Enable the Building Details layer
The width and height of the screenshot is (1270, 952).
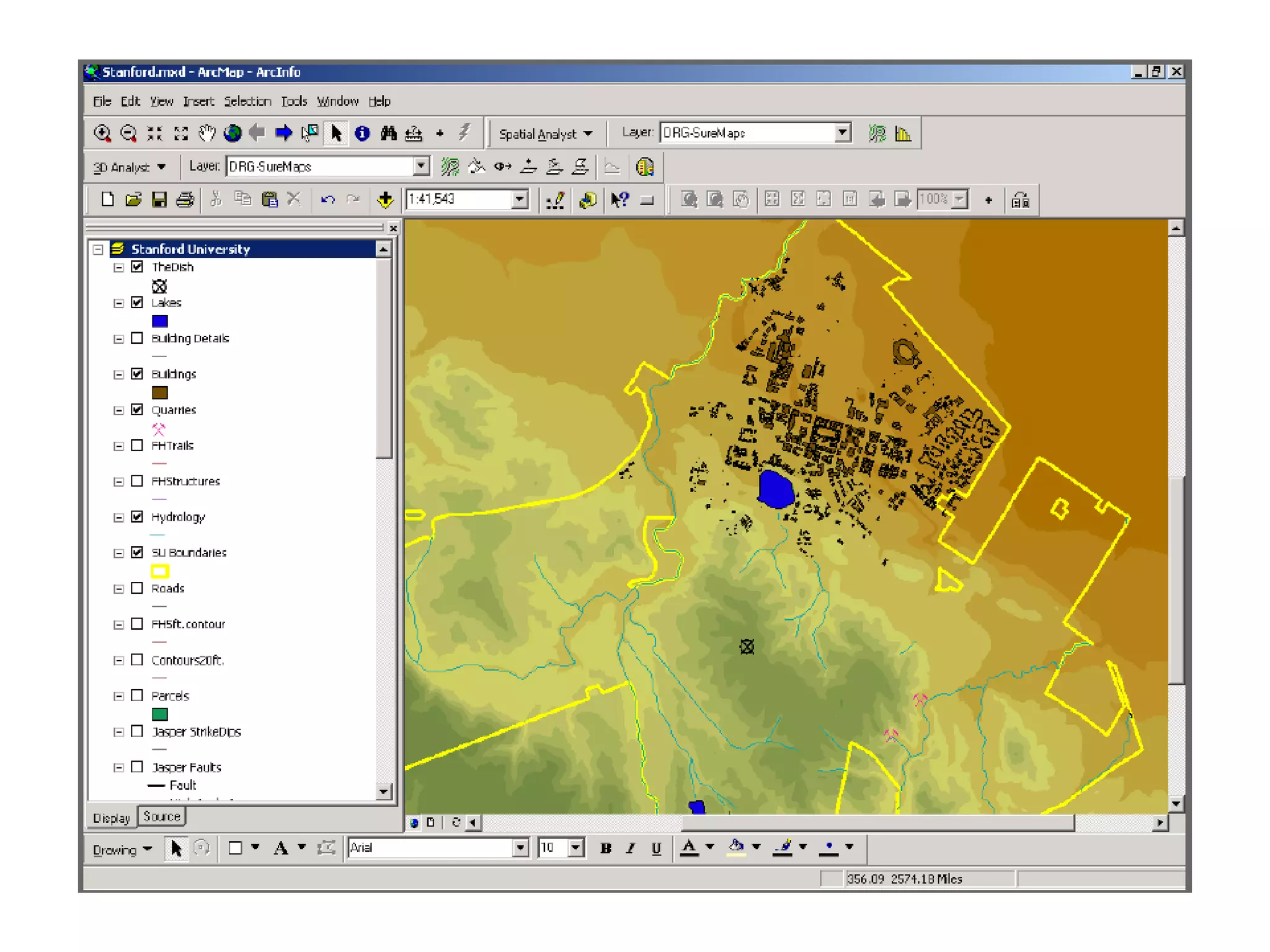(137, 338)
